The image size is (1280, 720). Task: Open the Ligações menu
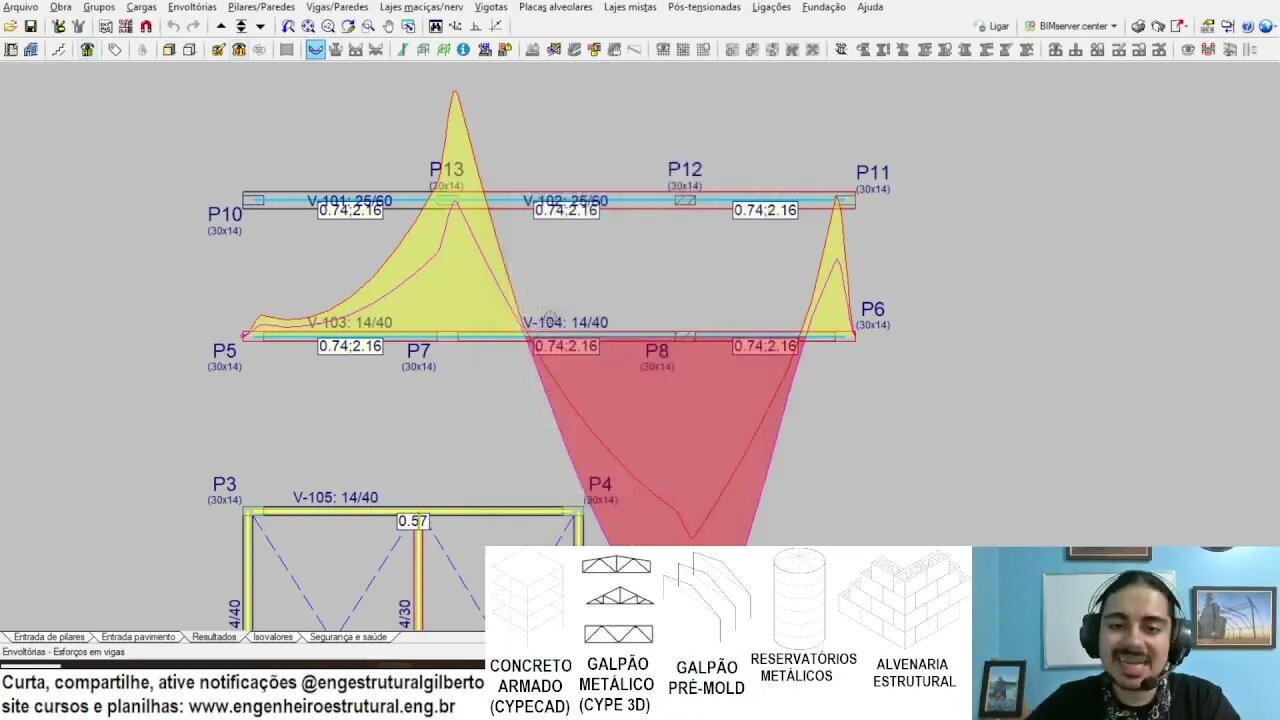tap(771, 7)
